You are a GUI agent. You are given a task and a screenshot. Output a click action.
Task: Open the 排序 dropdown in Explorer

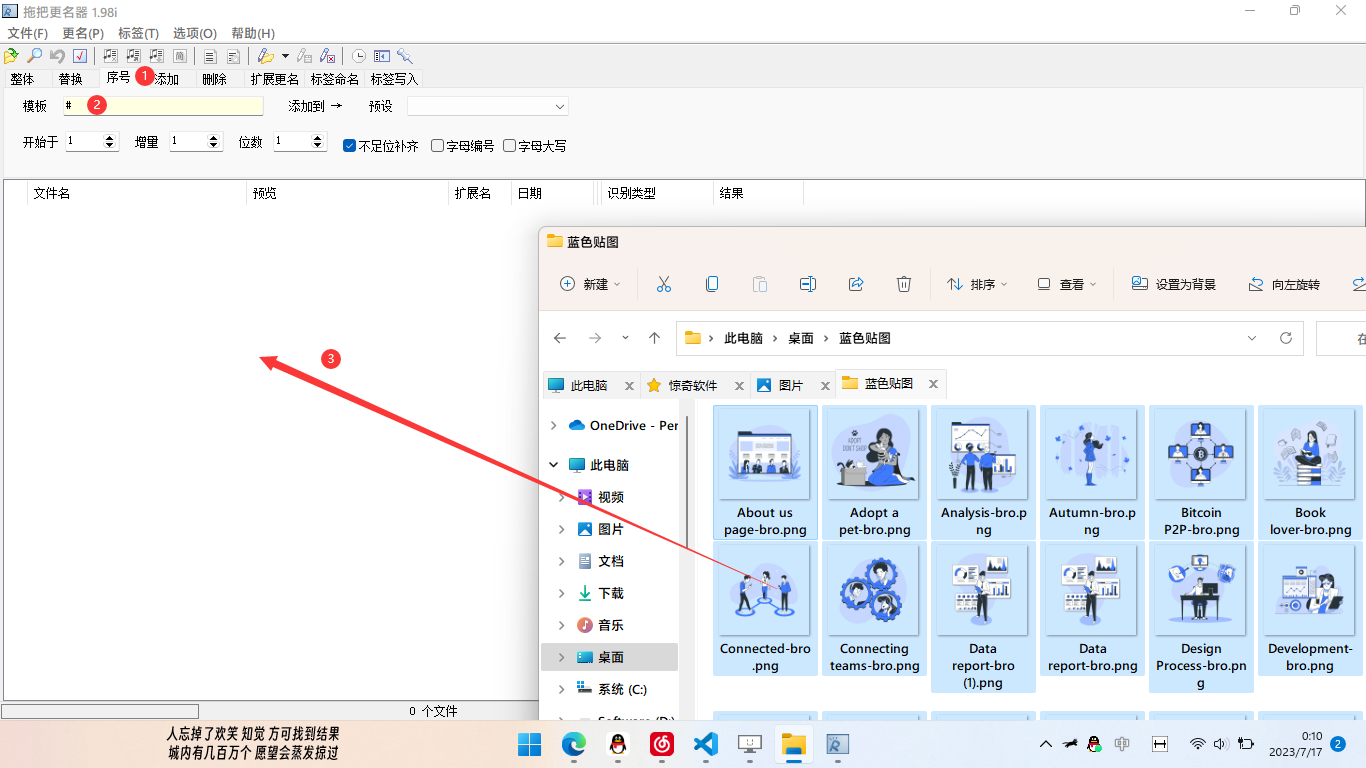[977, 284]
